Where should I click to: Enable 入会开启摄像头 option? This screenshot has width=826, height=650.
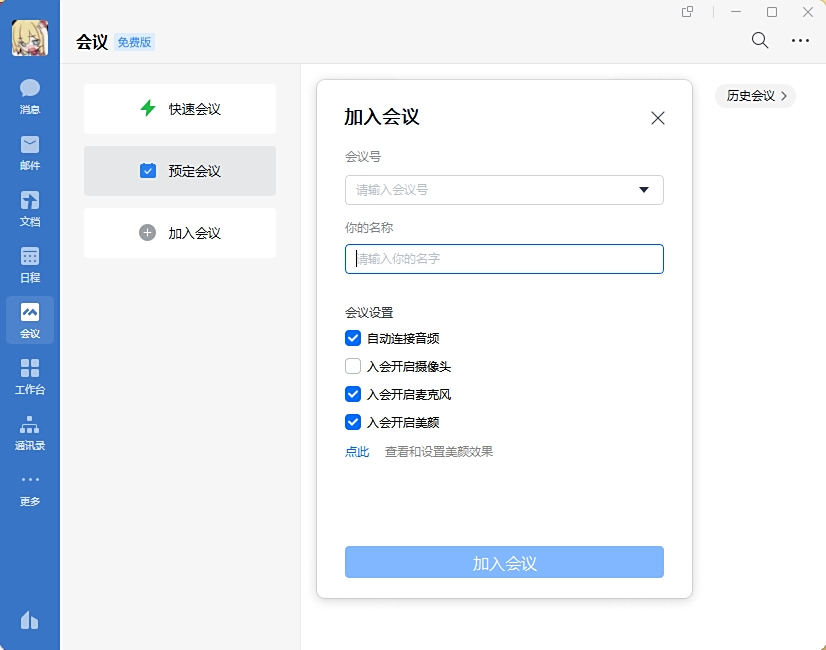[353, 365]
